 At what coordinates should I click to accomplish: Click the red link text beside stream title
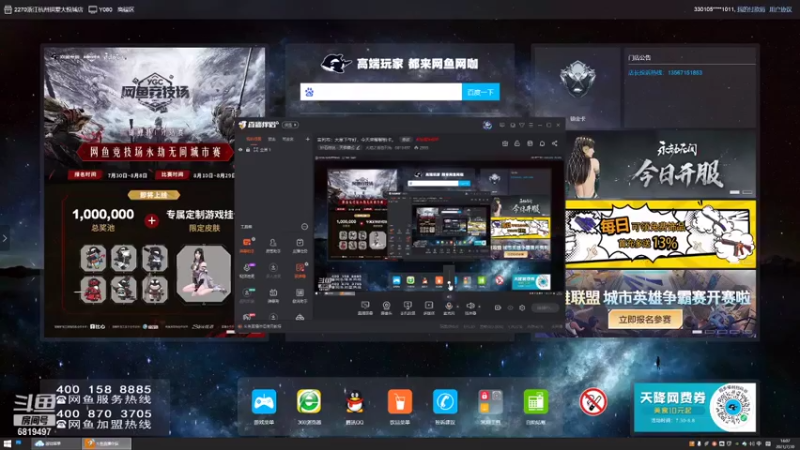point(427,139)
